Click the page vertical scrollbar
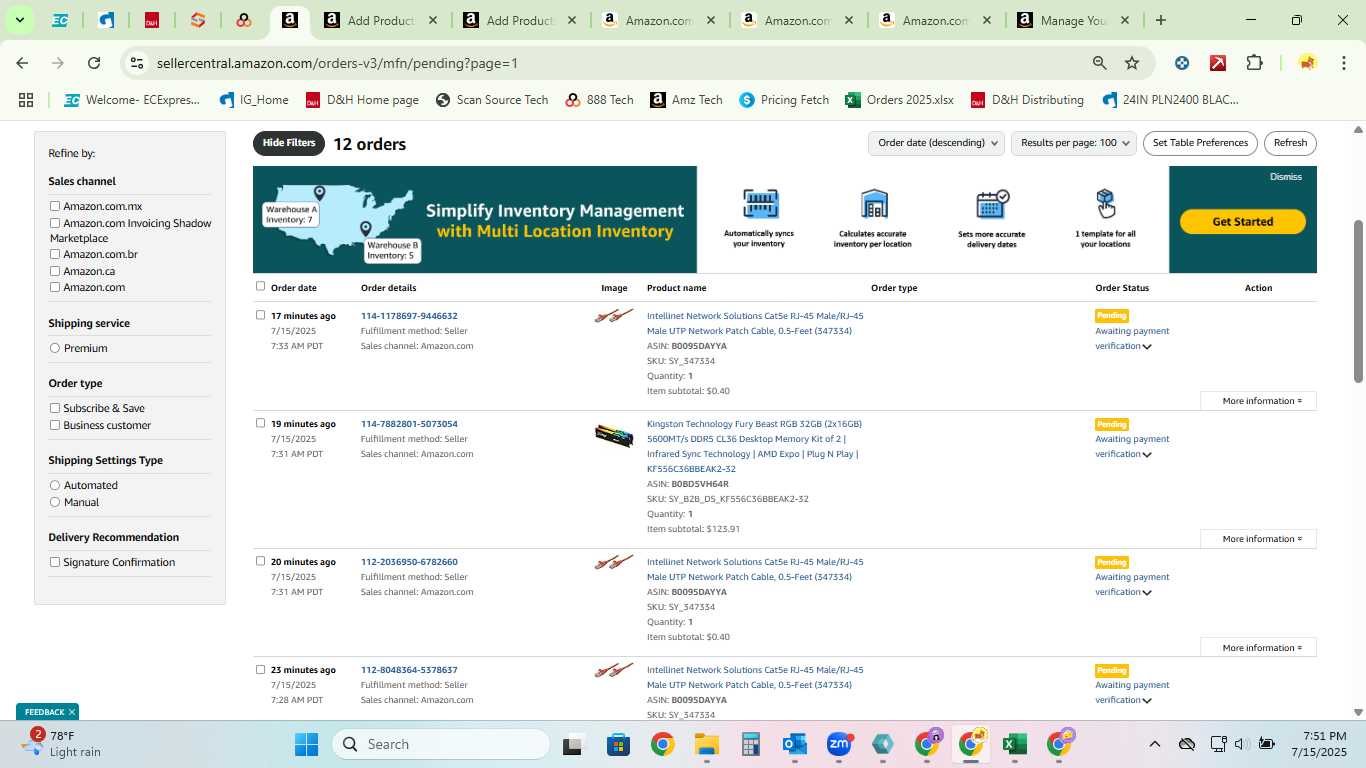The image size is (1366, 768). (1358, 300)
